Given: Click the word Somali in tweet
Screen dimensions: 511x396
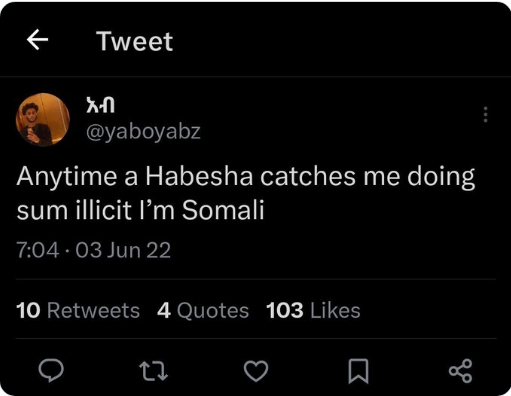Looking at the screenshot, I should coord(223,210).
